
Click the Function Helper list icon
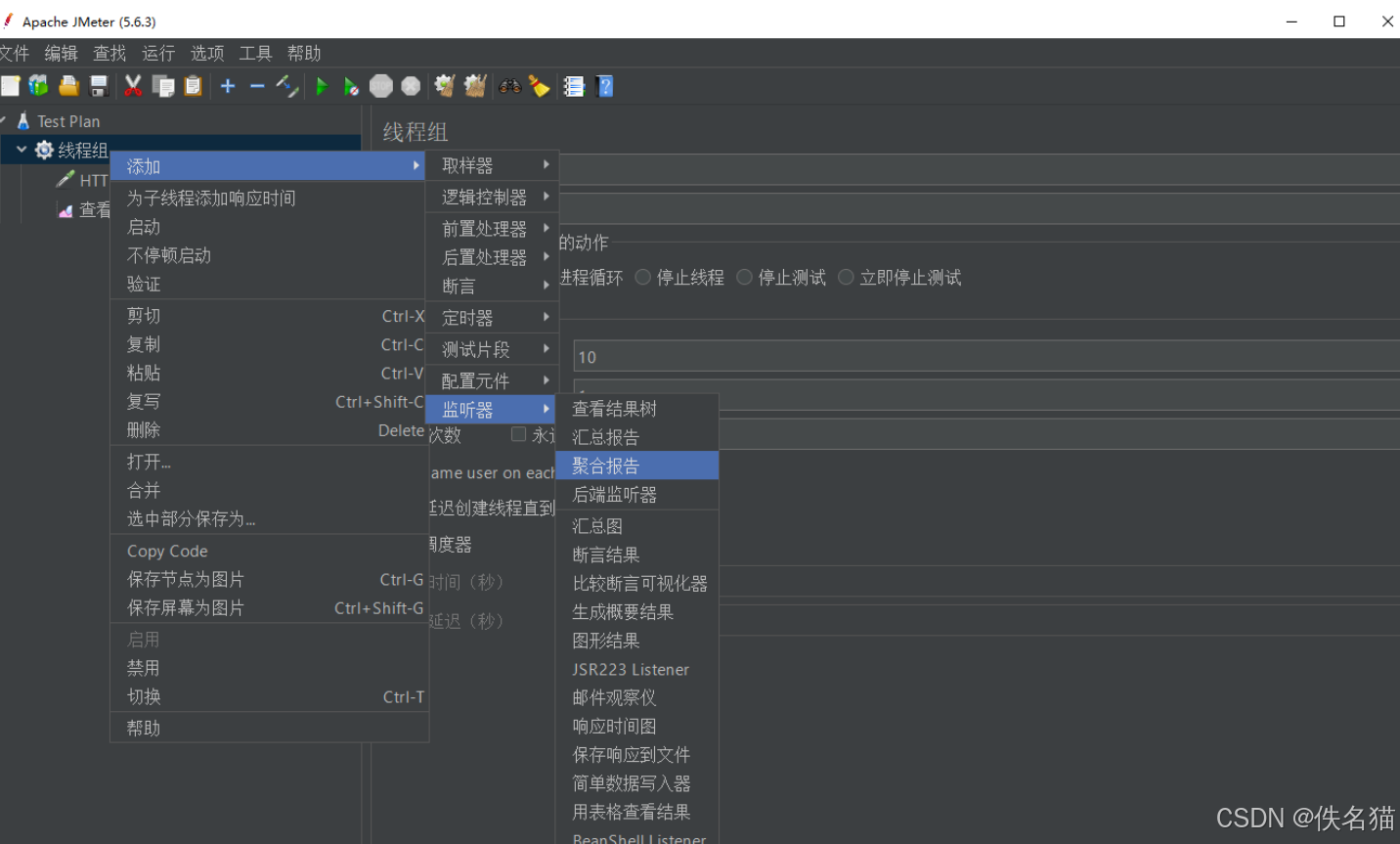[574, 86]
